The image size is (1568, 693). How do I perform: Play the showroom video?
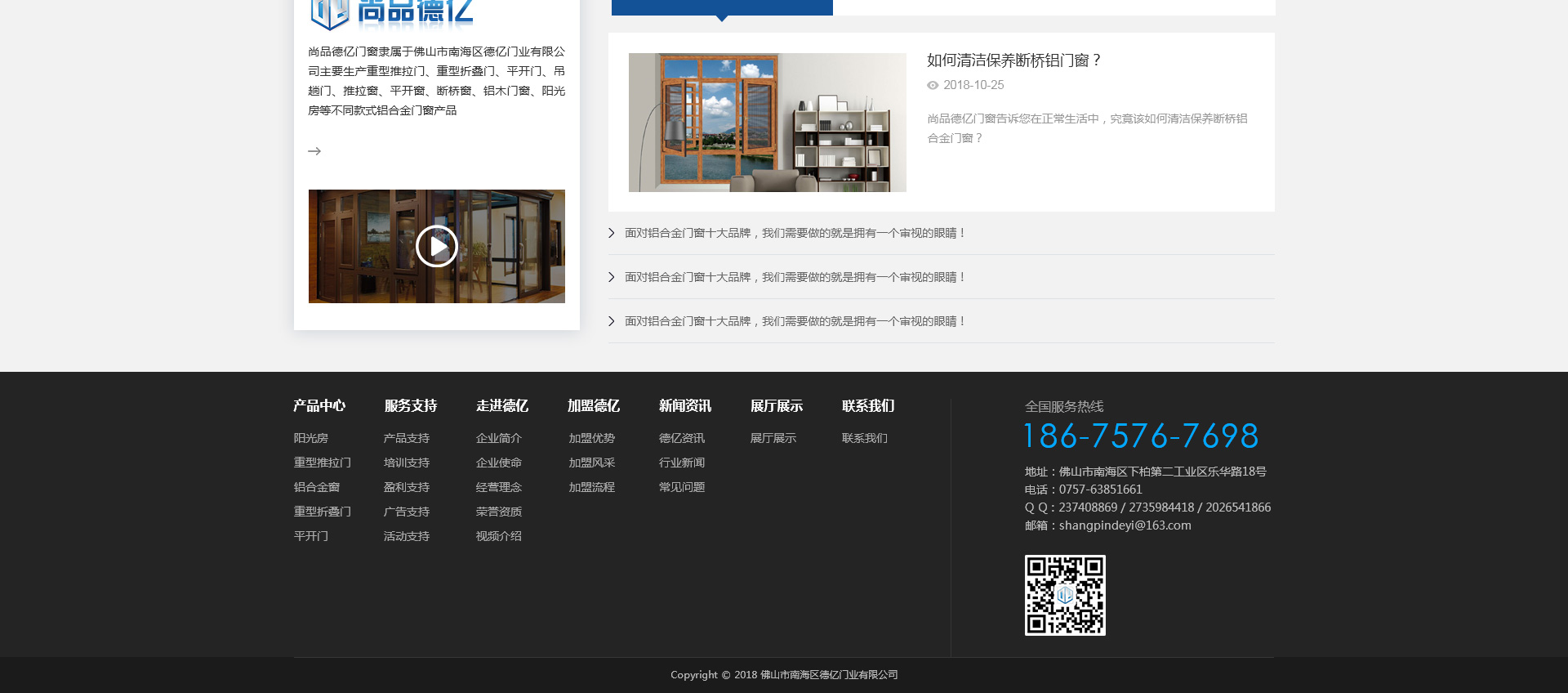(x=437, y=246)
